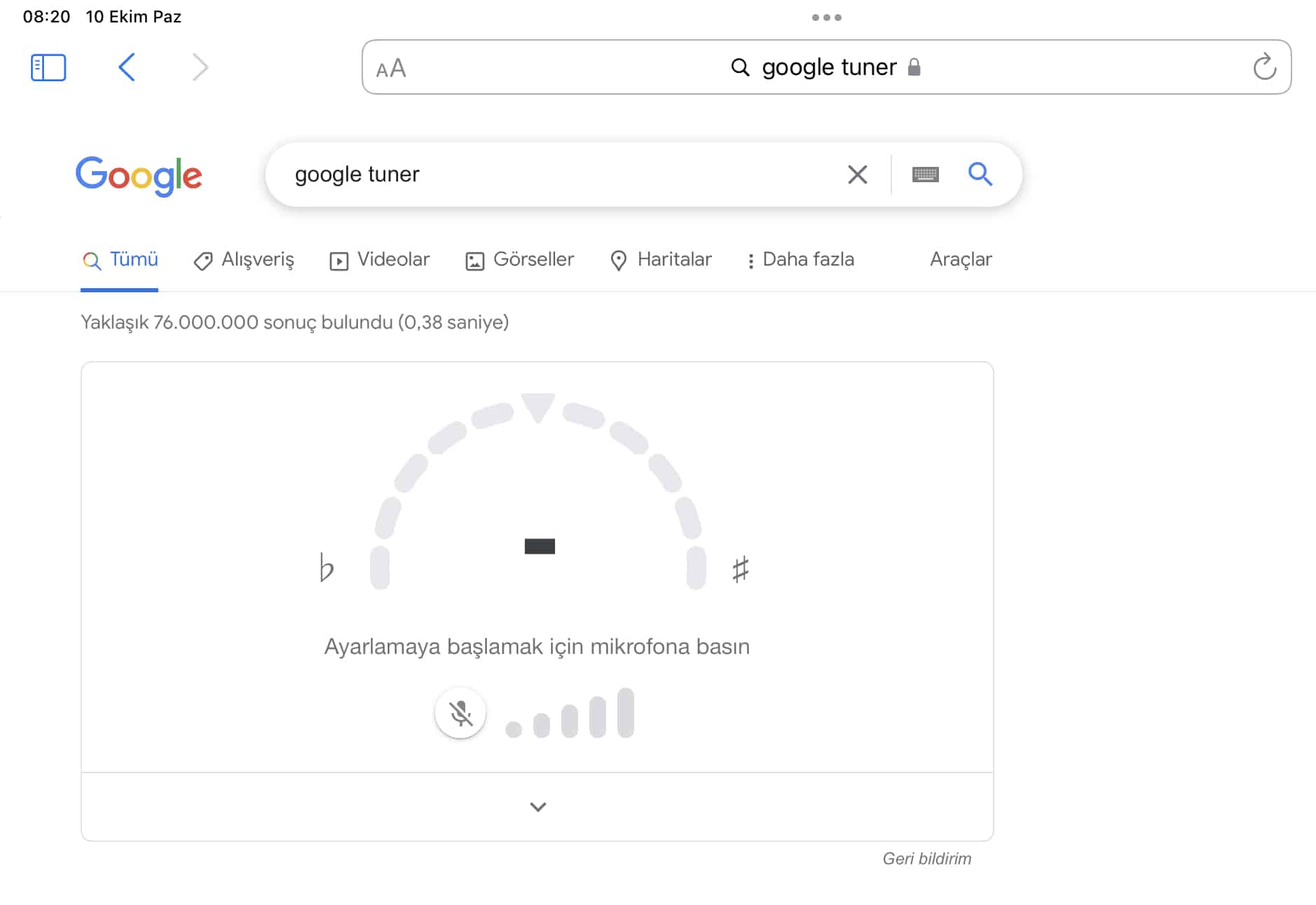Reload the page with refresh icon

point(1264,67)
